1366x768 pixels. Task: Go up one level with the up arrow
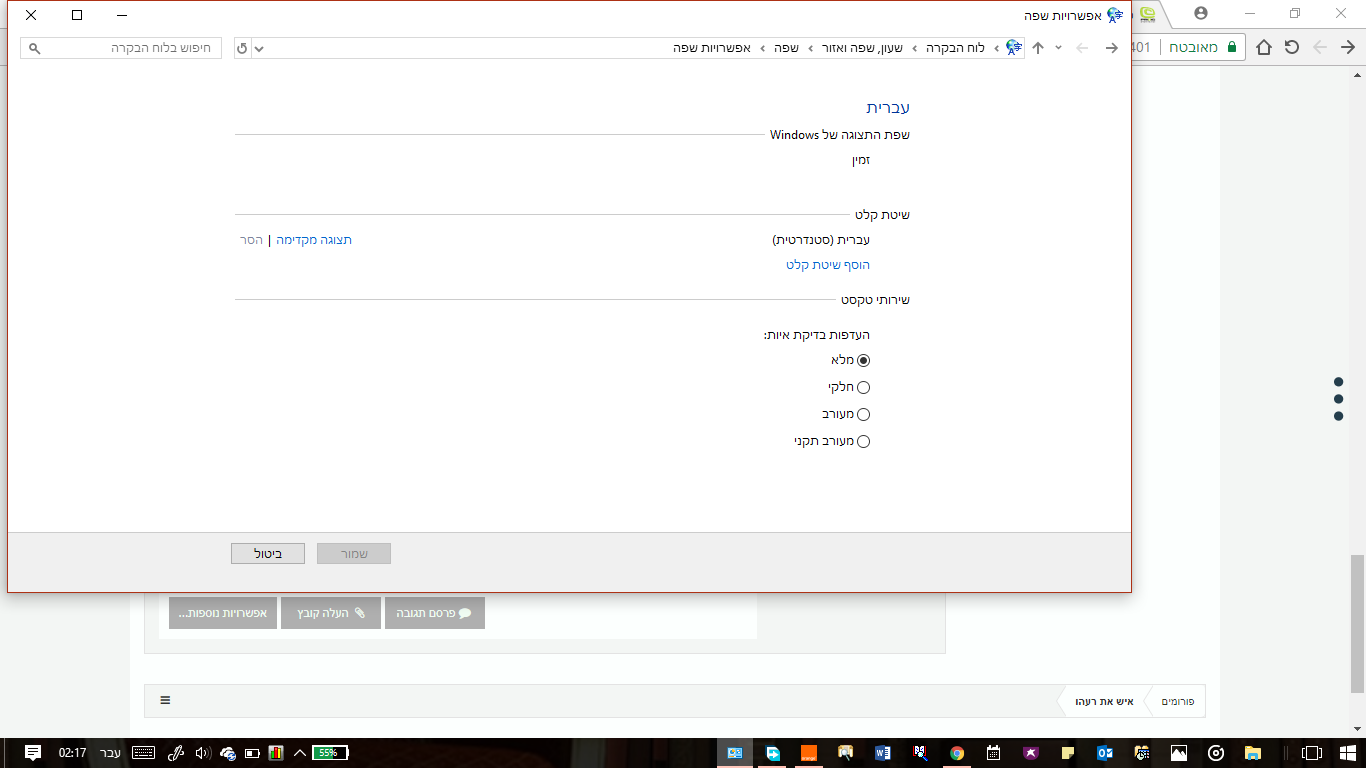click(x=1038, y=48)
